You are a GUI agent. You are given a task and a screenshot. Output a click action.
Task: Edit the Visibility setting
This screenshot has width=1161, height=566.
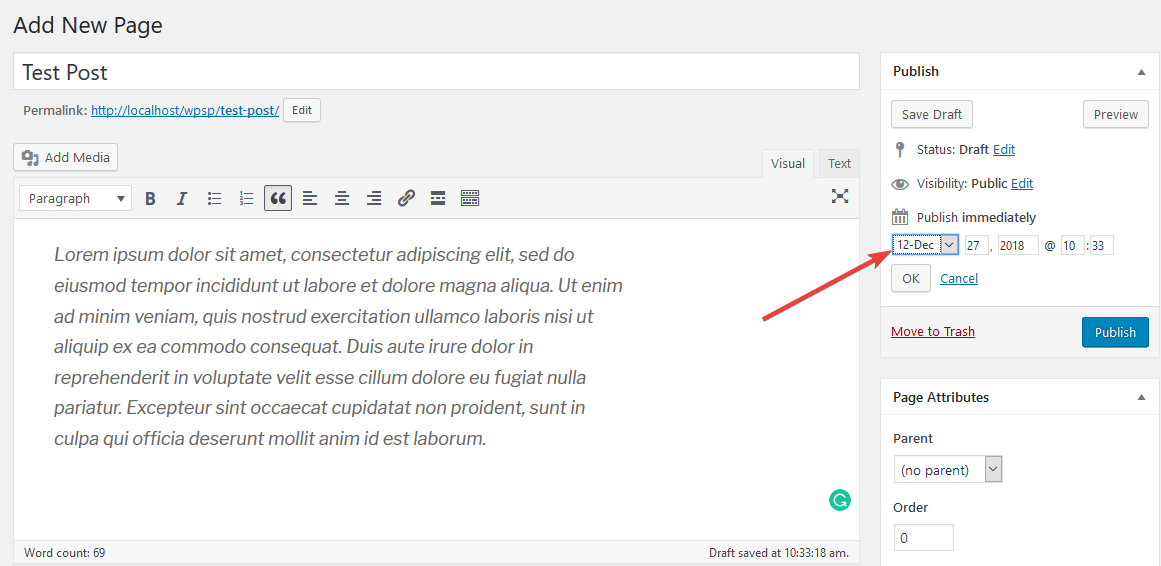pos(1022,184)
